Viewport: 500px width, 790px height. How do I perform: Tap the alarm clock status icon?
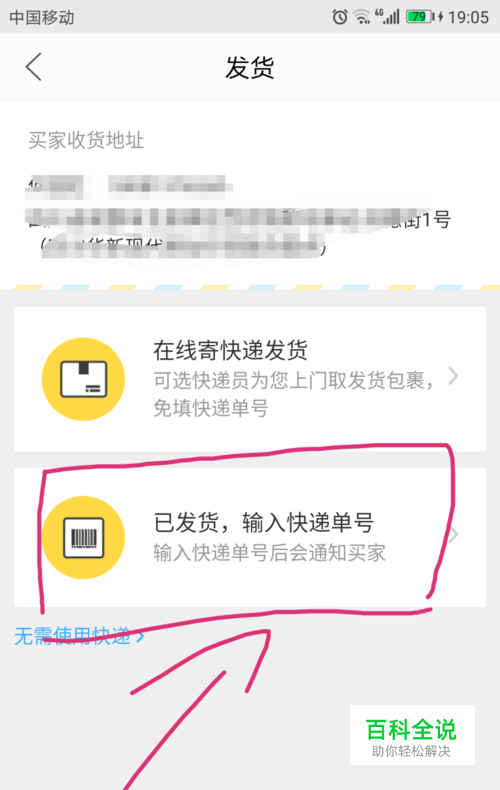click(x=340, y=17)
